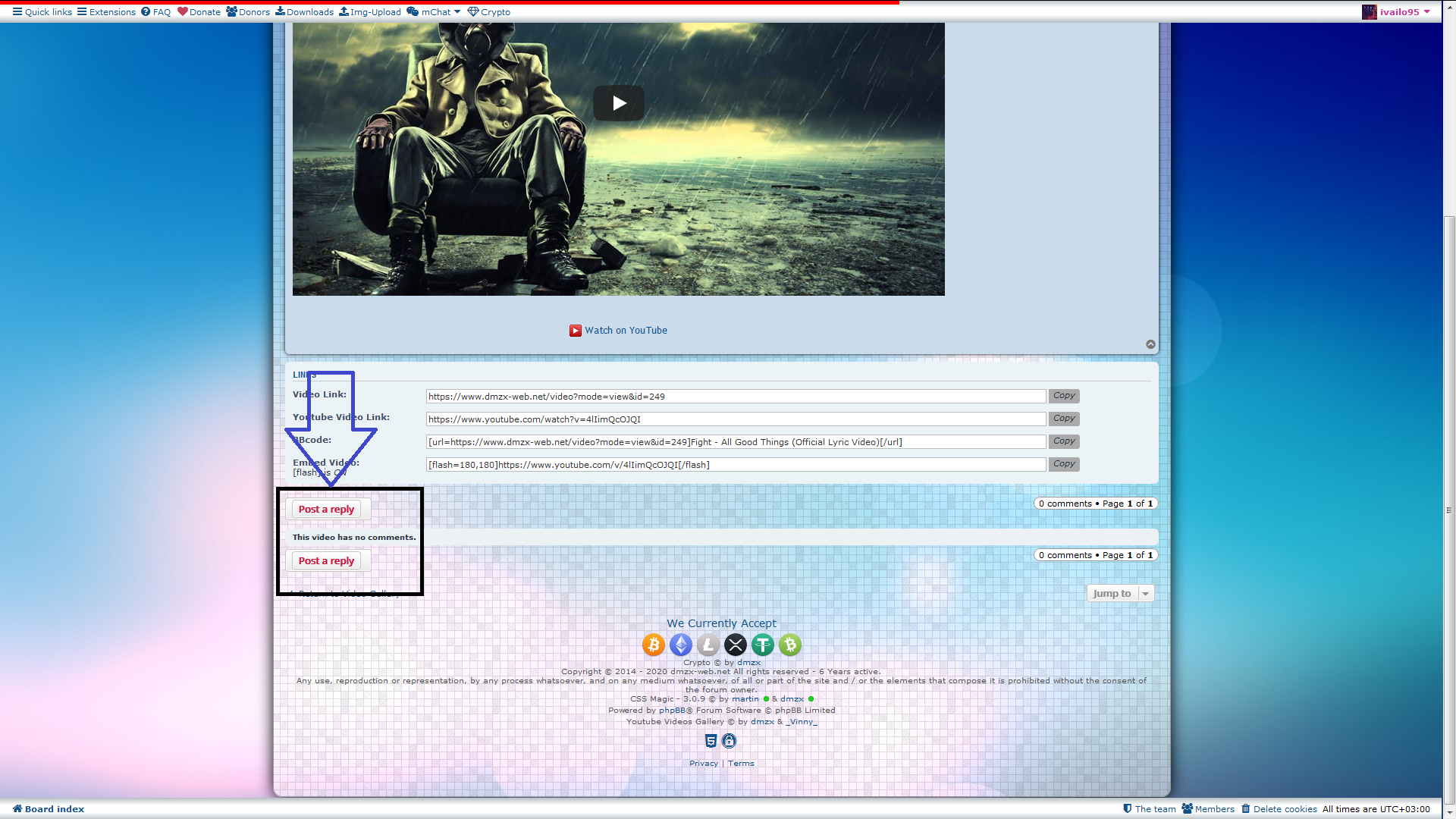
Task: Click the scroll-to-top arrow icon below video
Action: [1150, 344]
